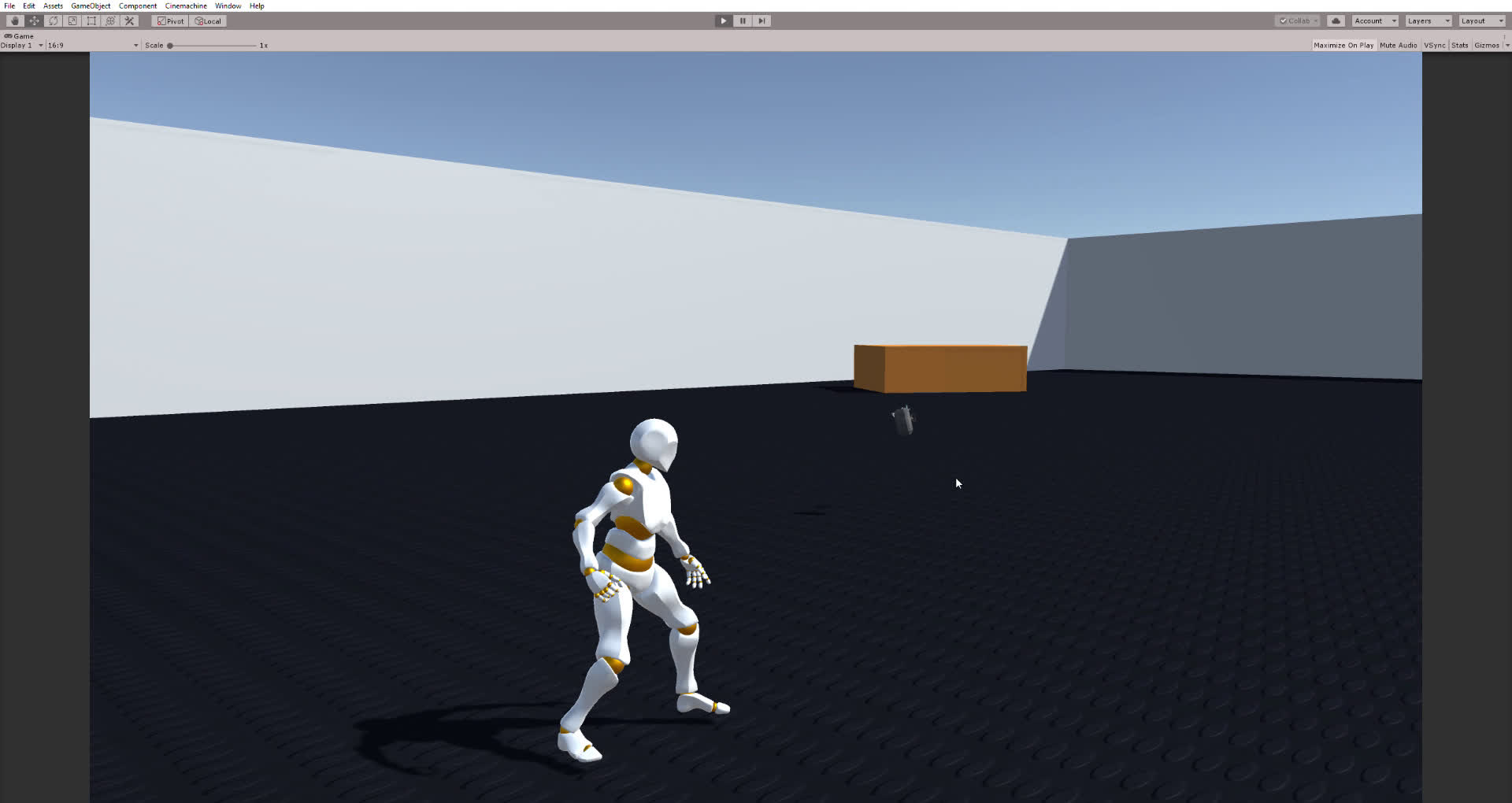The image size is (1512, 803).
Task: Advance one frame with the Step button
Action: [x=762, y=21]
